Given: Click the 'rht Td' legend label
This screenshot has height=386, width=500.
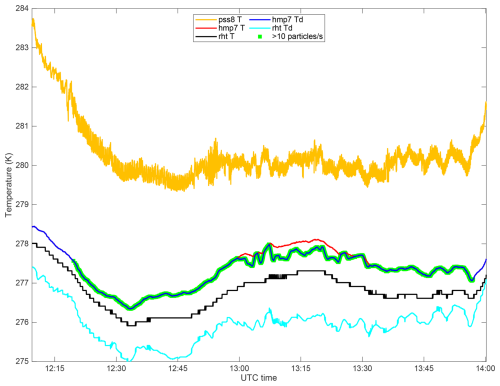Looking at the screenshot, I should [282, 28].
